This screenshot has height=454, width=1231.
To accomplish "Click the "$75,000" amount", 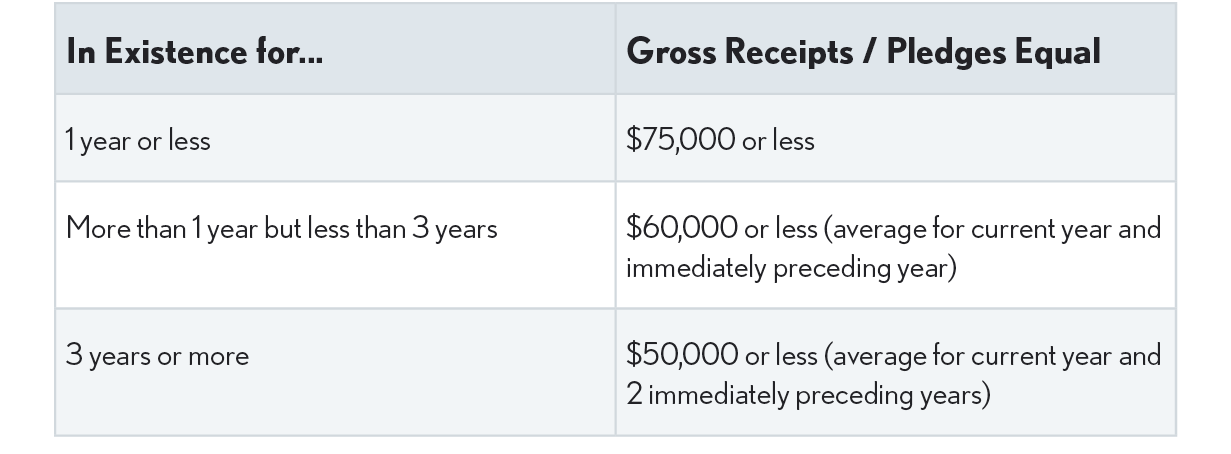I will tap(680, 141).
